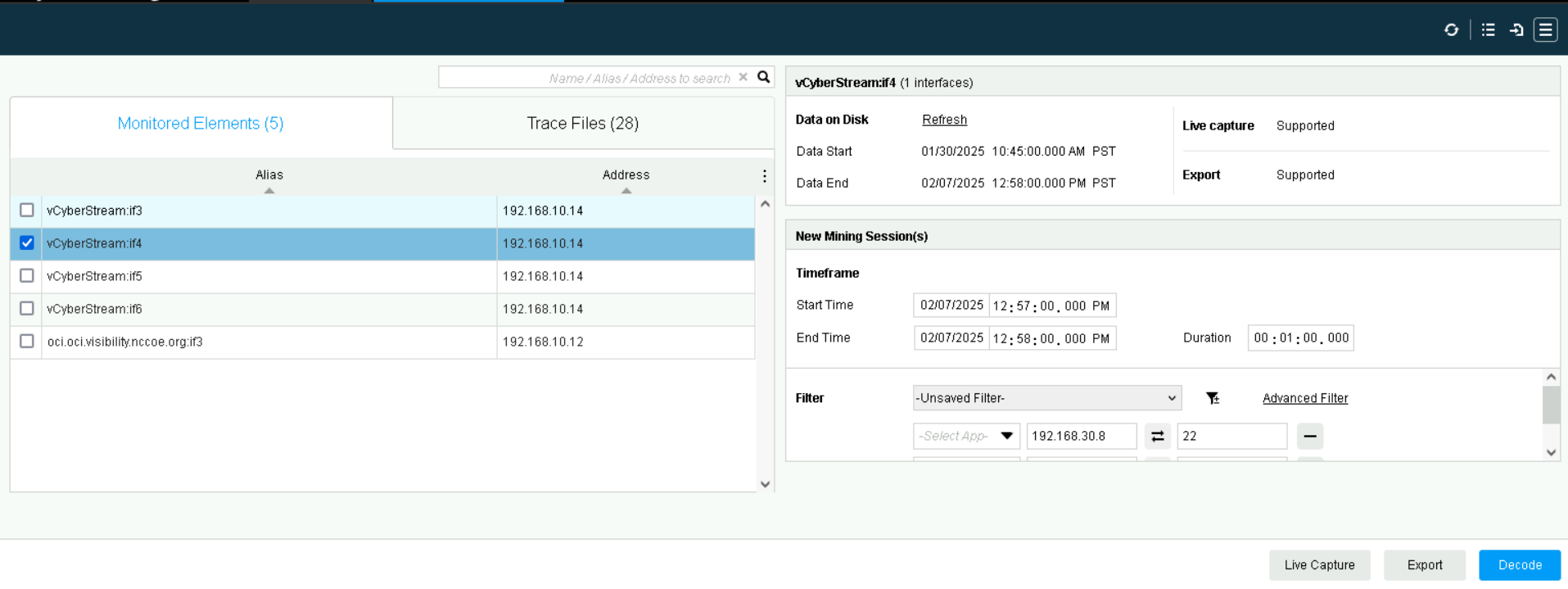1568x589 pixels.
Task: Clear the search field with X icon
Action: tap(743, 77)
